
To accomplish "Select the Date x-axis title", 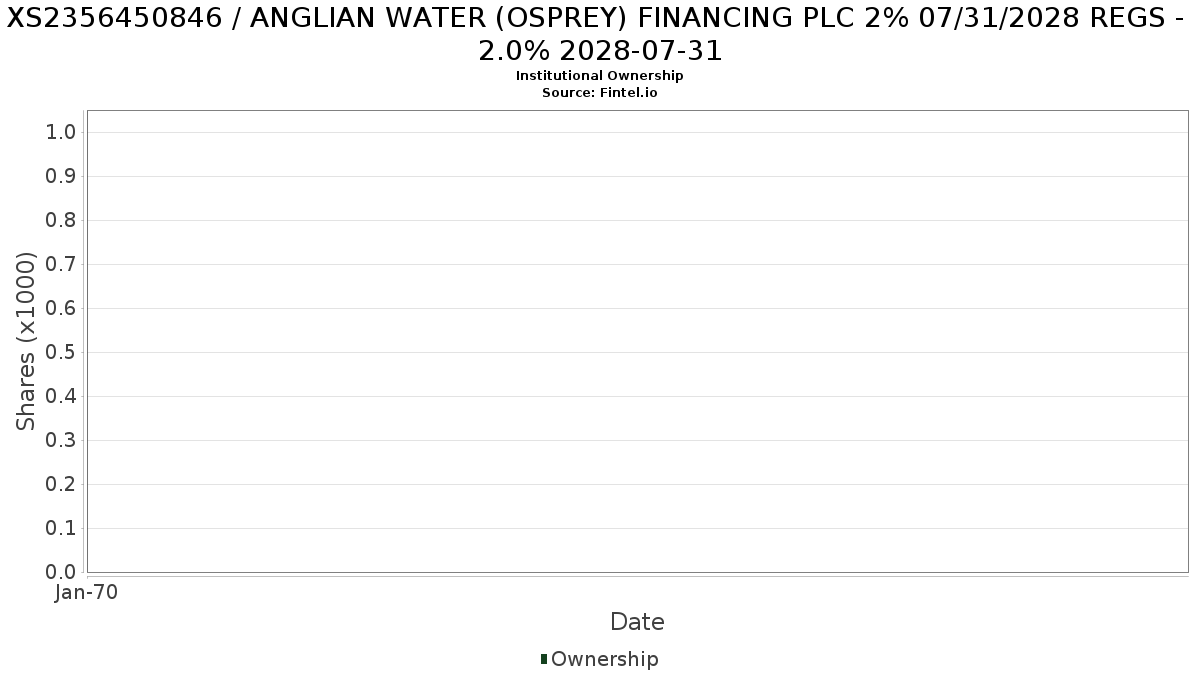I will [x=637, y=622].
